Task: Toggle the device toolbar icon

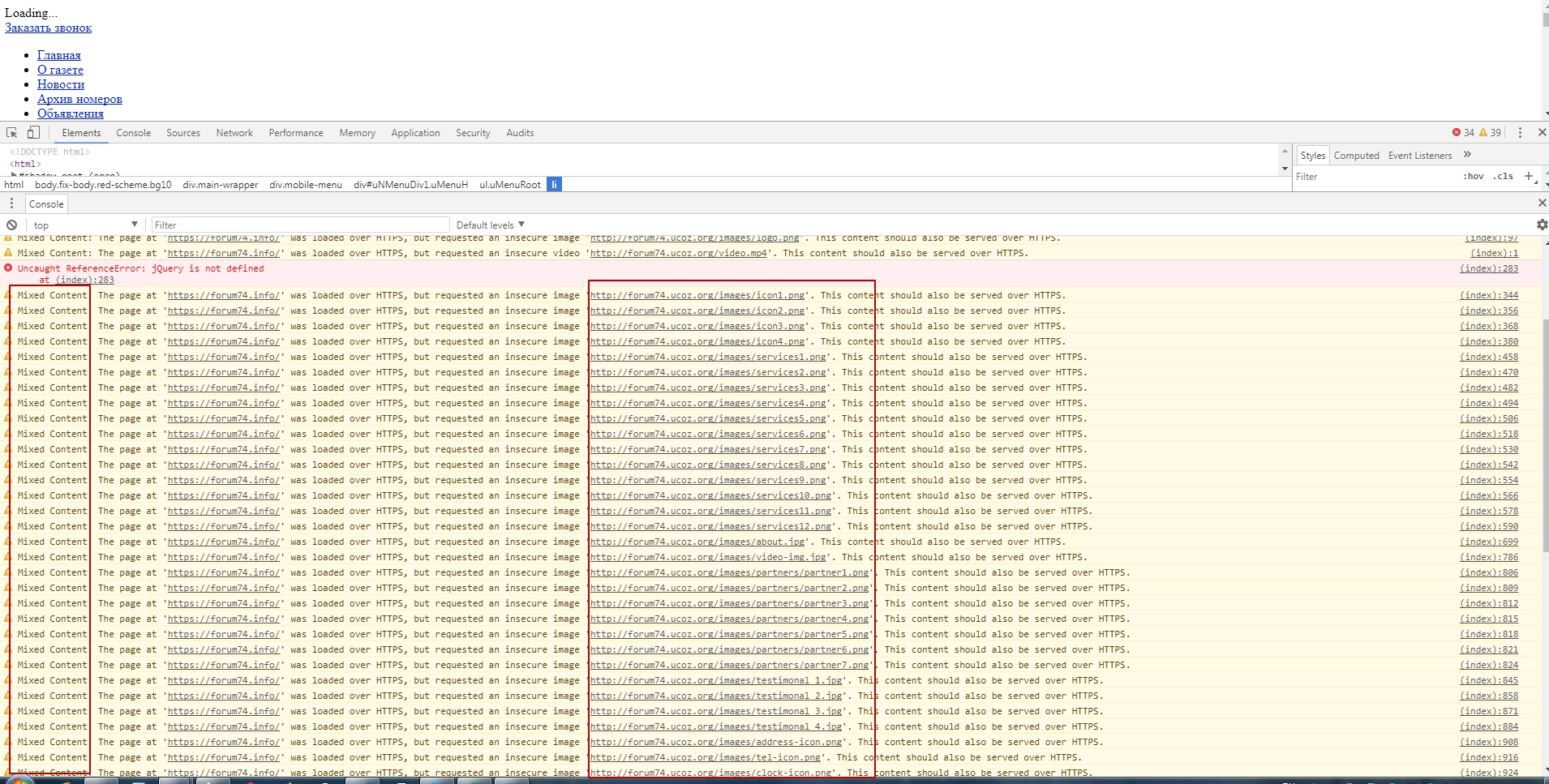Action: (x=33, y=133)
